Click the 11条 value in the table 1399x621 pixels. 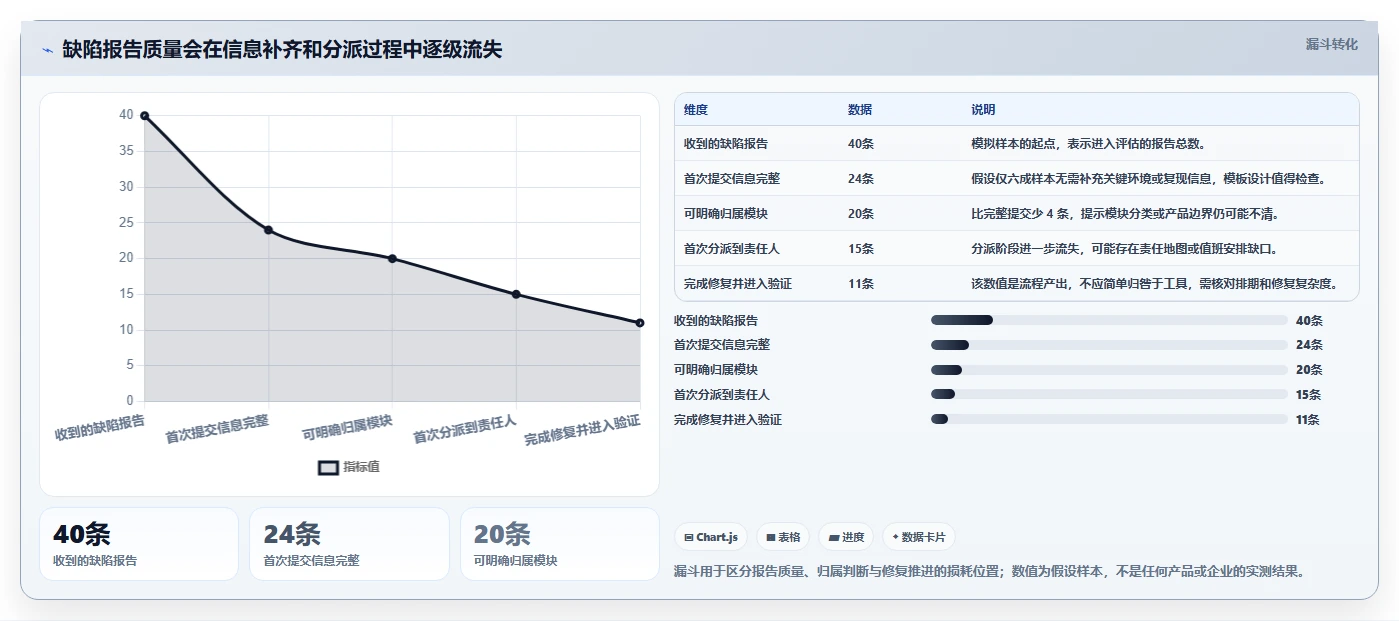pyautogui.click(x=861, y=284)
